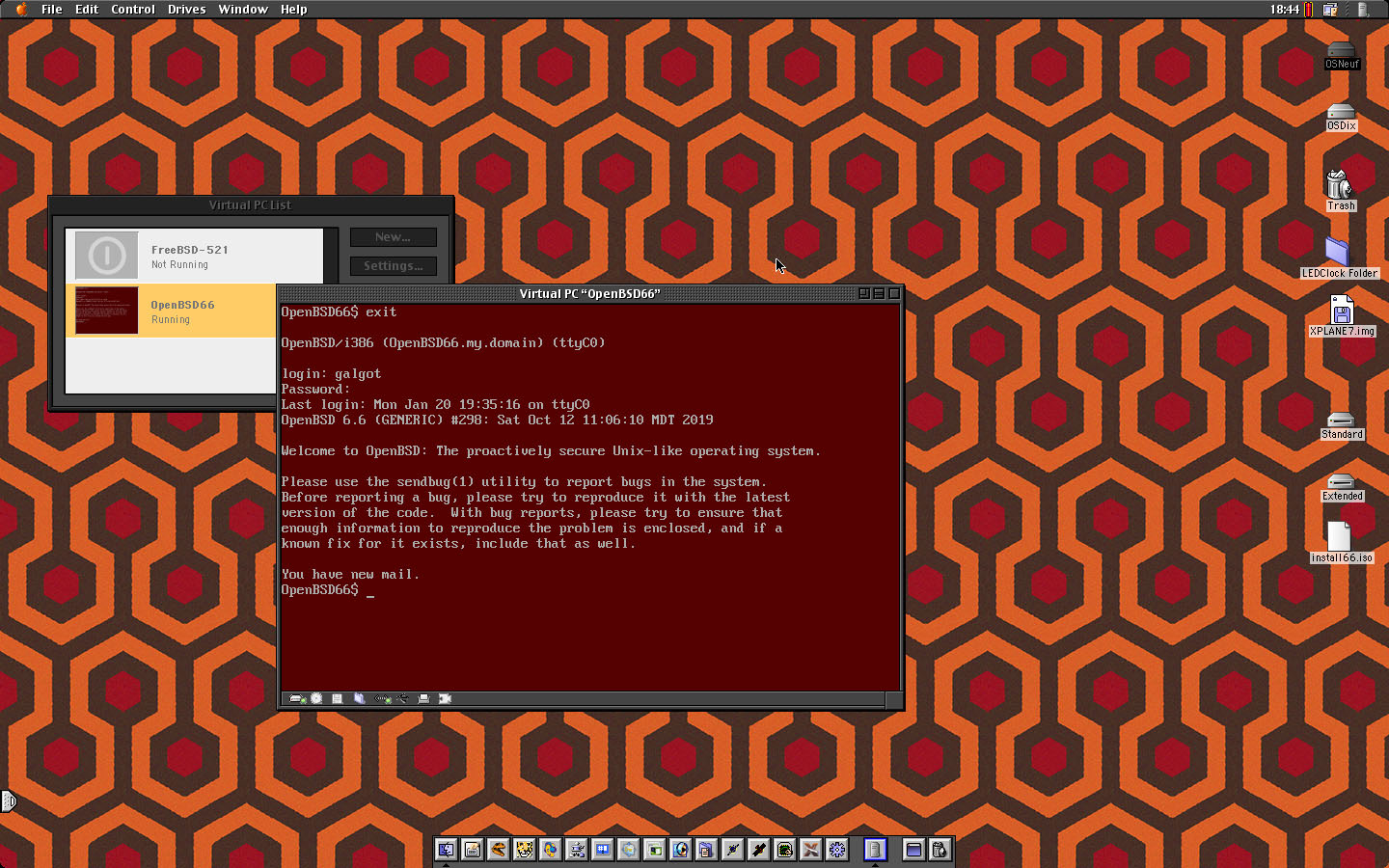Click the X-Plane dock icon
The width and height of the screenshot is (1389, 868).
tap(810, 850)
